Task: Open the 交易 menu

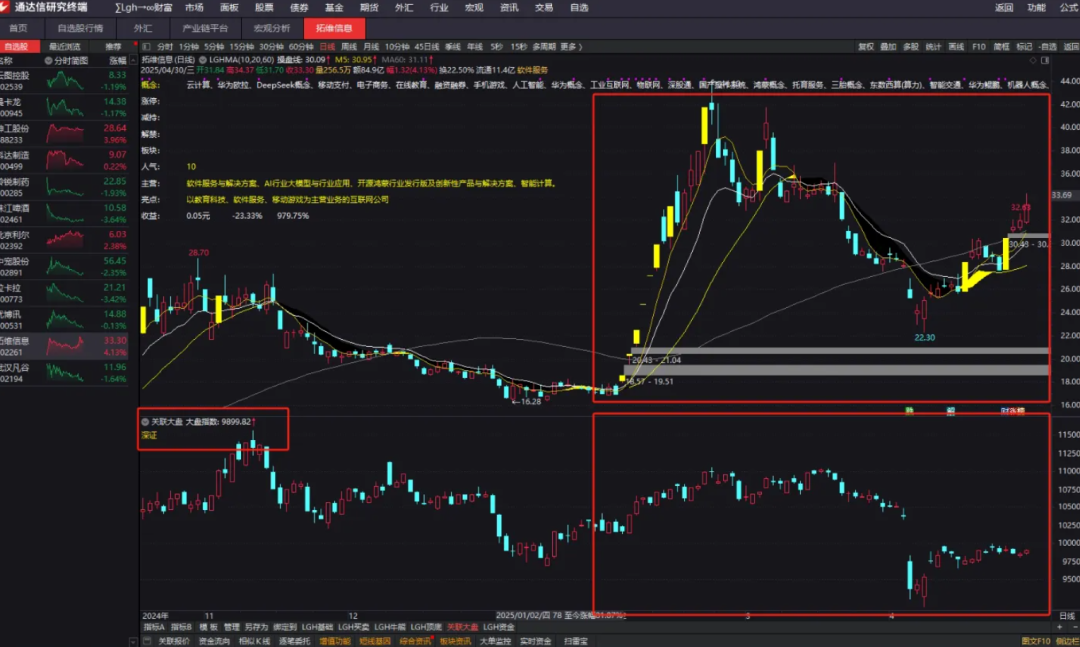Action: point(544,8)
